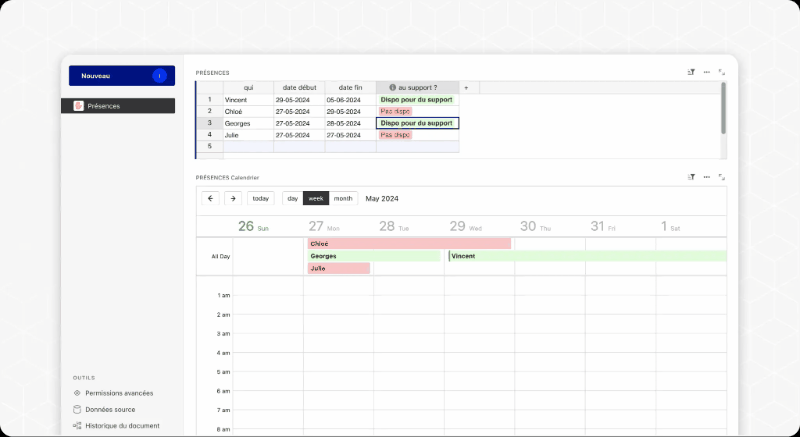Image resolution: width=800 pixels, height=437 pixels.
Task: Click the Julie event in the calendar
Action: coord(339,268)
